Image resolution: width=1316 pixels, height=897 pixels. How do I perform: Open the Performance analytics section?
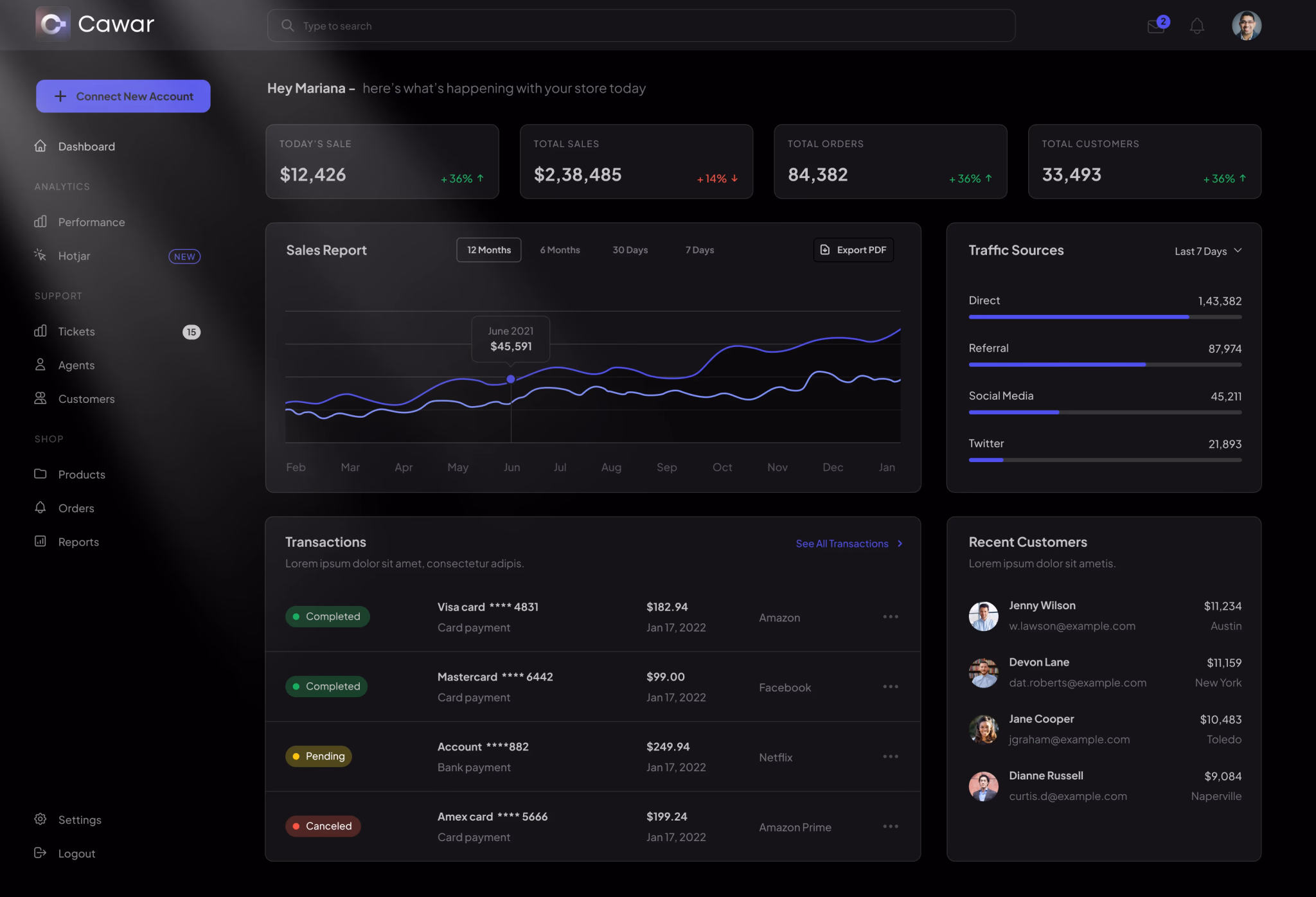point(91,222)
